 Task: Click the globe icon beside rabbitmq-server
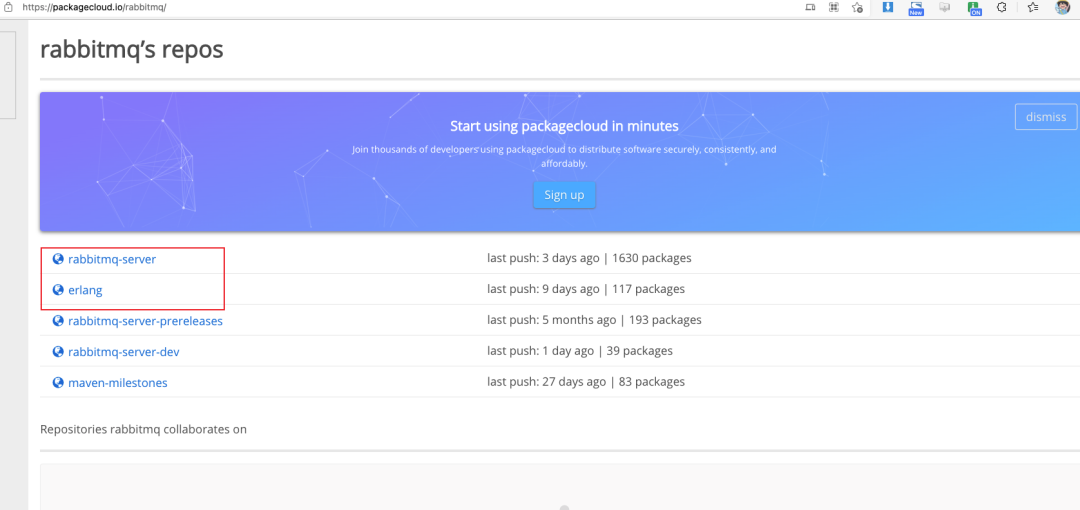click(x=59, y=259)
